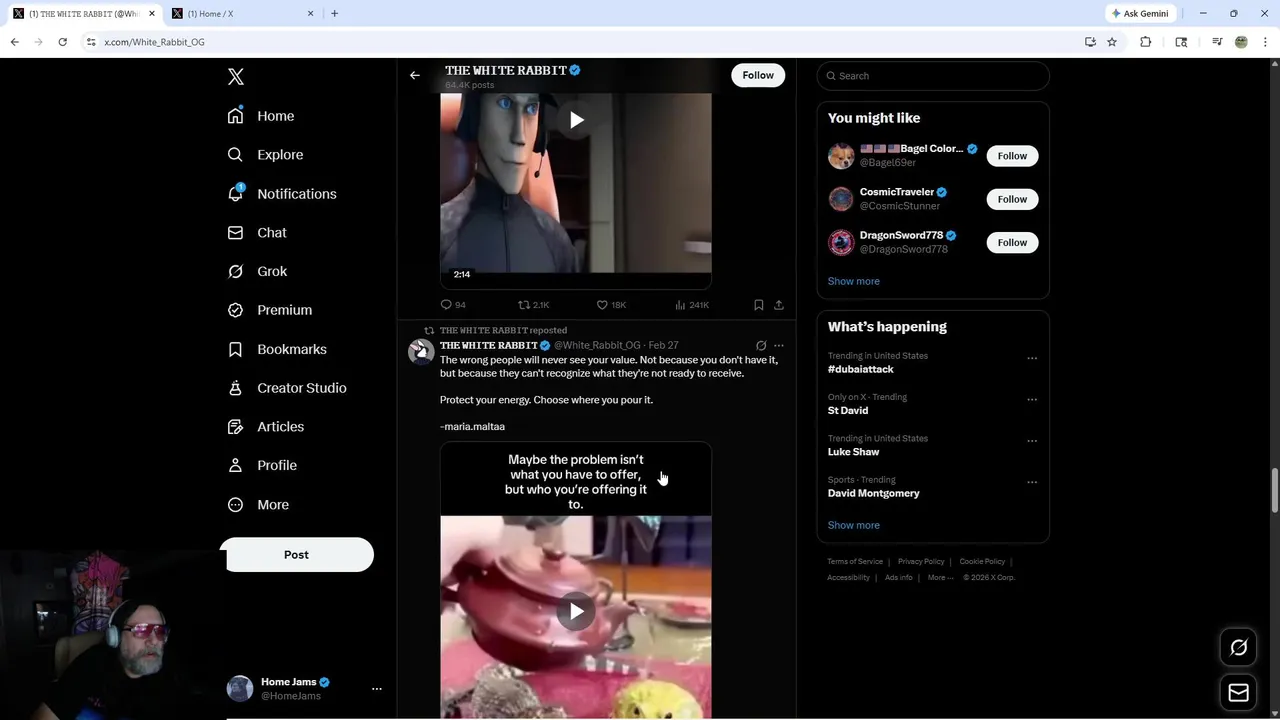Open Home in left navigation
Viewport: 1280px width, 720px height.
[x=261, y=116]
